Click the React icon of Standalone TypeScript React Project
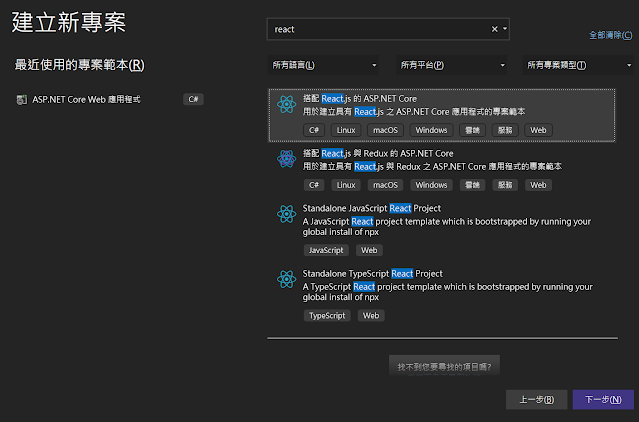The height and width of the screenshot is (422, 639). click(286, 279)
